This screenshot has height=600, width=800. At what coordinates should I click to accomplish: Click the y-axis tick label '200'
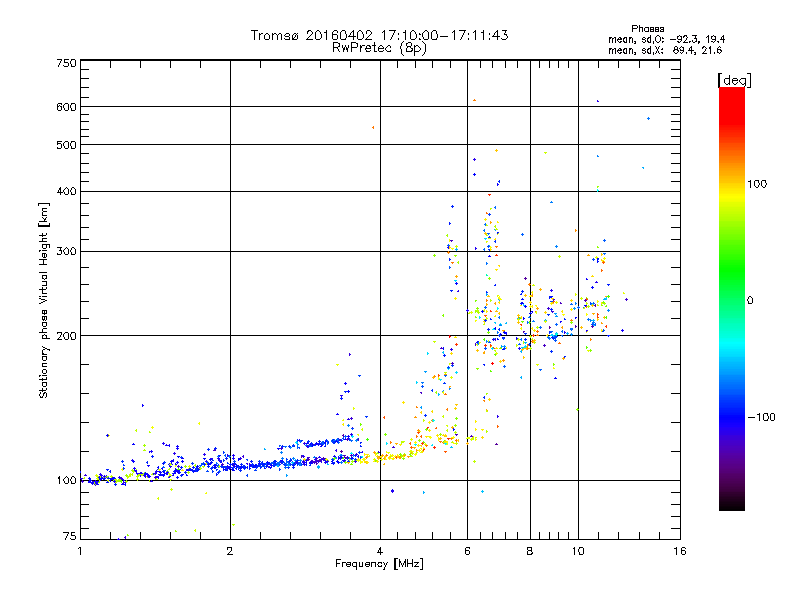(x=66, y=336)
